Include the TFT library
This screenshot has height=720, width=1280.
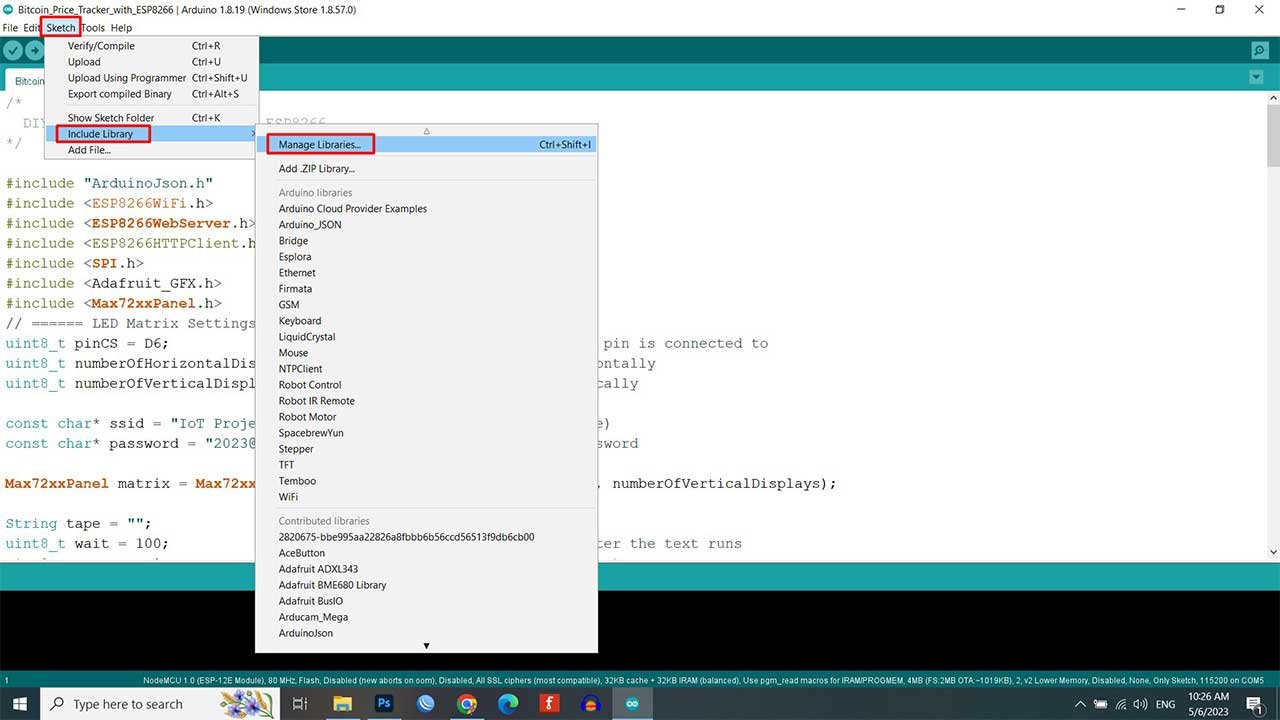(x=428, y=465)
